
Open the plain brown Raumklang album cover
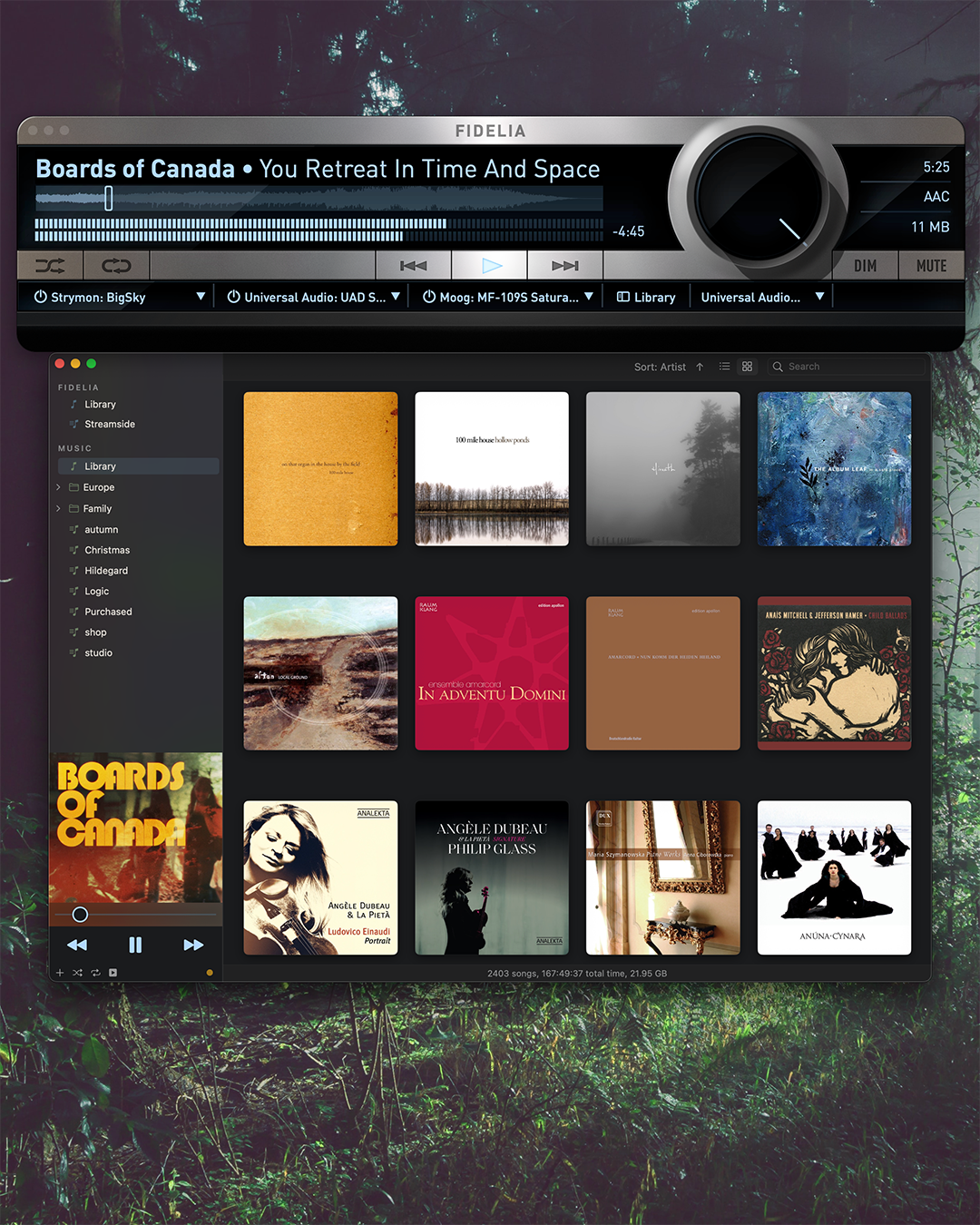tap(663, 673)
